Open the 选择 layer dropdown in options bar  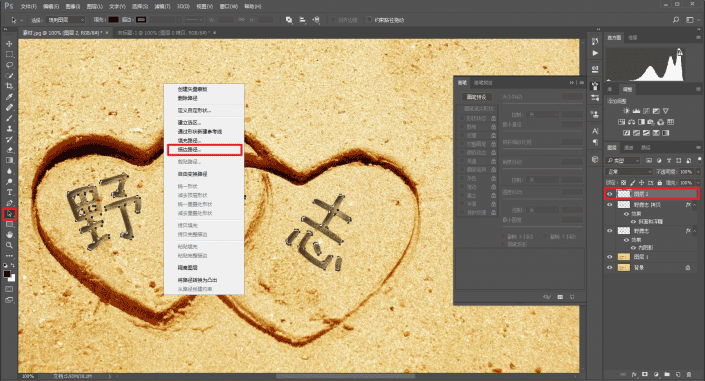[66, 20]
